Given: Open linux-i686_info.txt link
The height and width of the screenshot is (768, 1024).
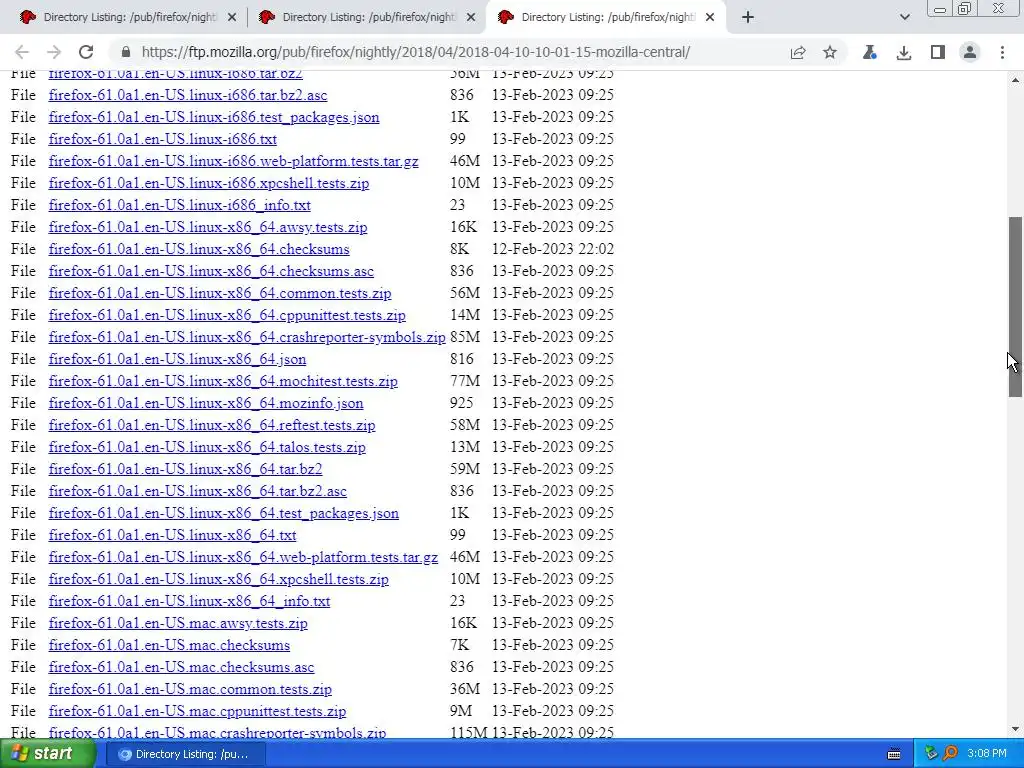Looking at the screenshot, I should coord(180,205).
